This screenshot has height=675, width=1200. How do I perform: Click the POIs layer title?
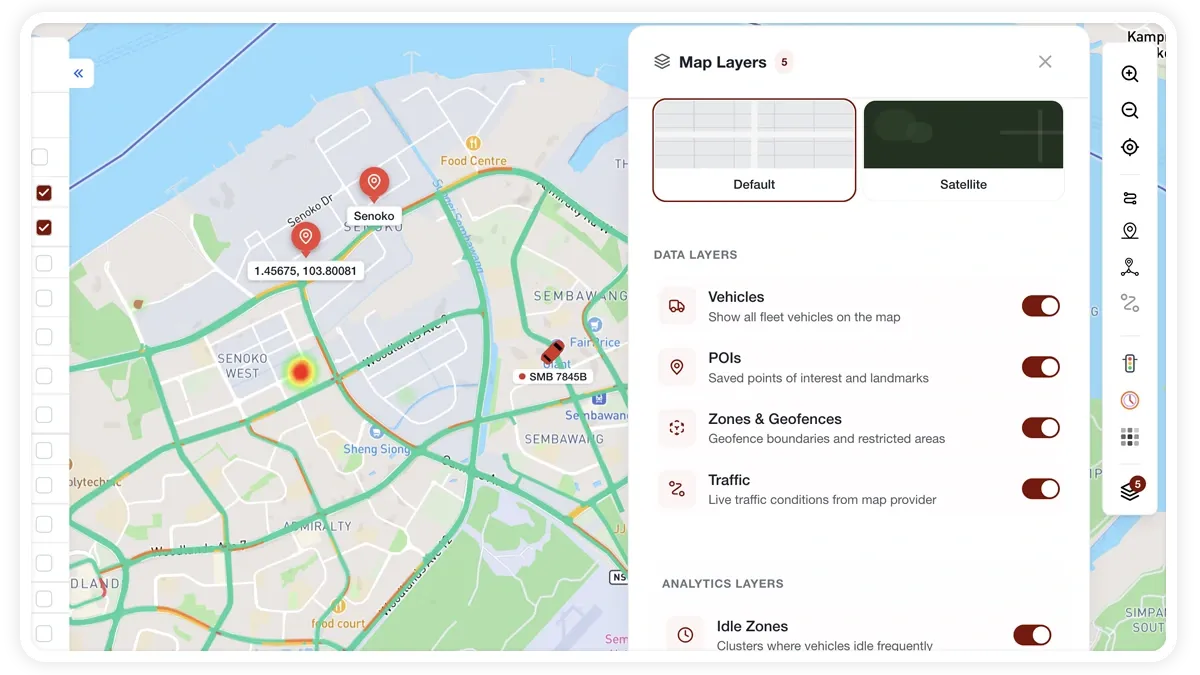(x=724, y=358)
